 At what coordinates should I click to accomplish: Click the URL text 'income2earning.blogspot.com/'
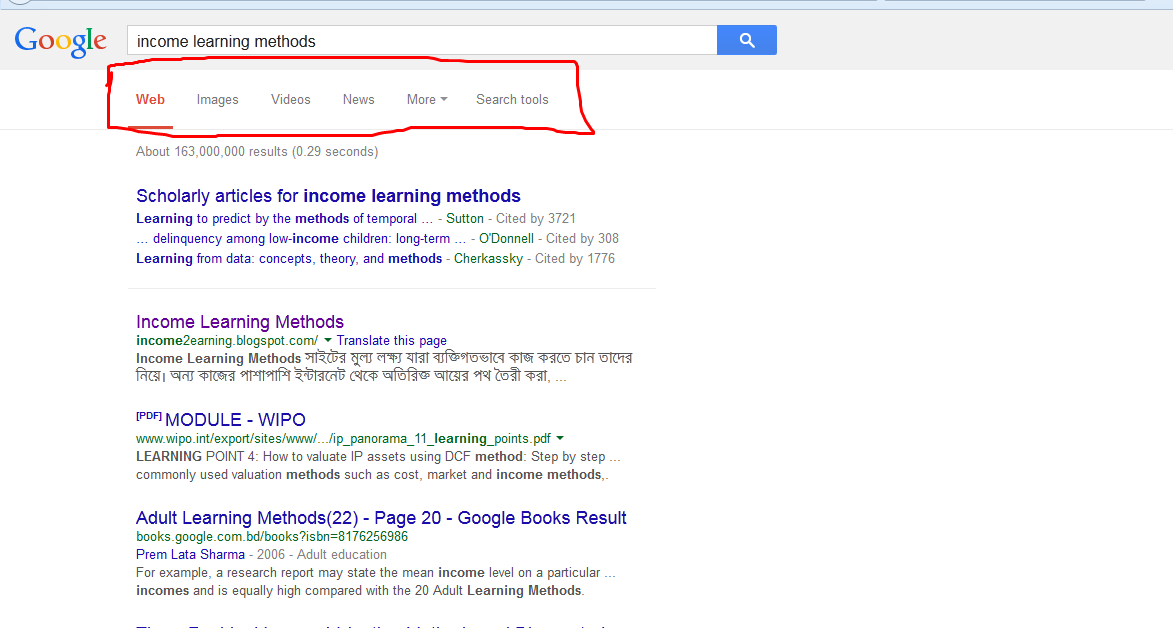pyautogui.click(x=227, y=341)
